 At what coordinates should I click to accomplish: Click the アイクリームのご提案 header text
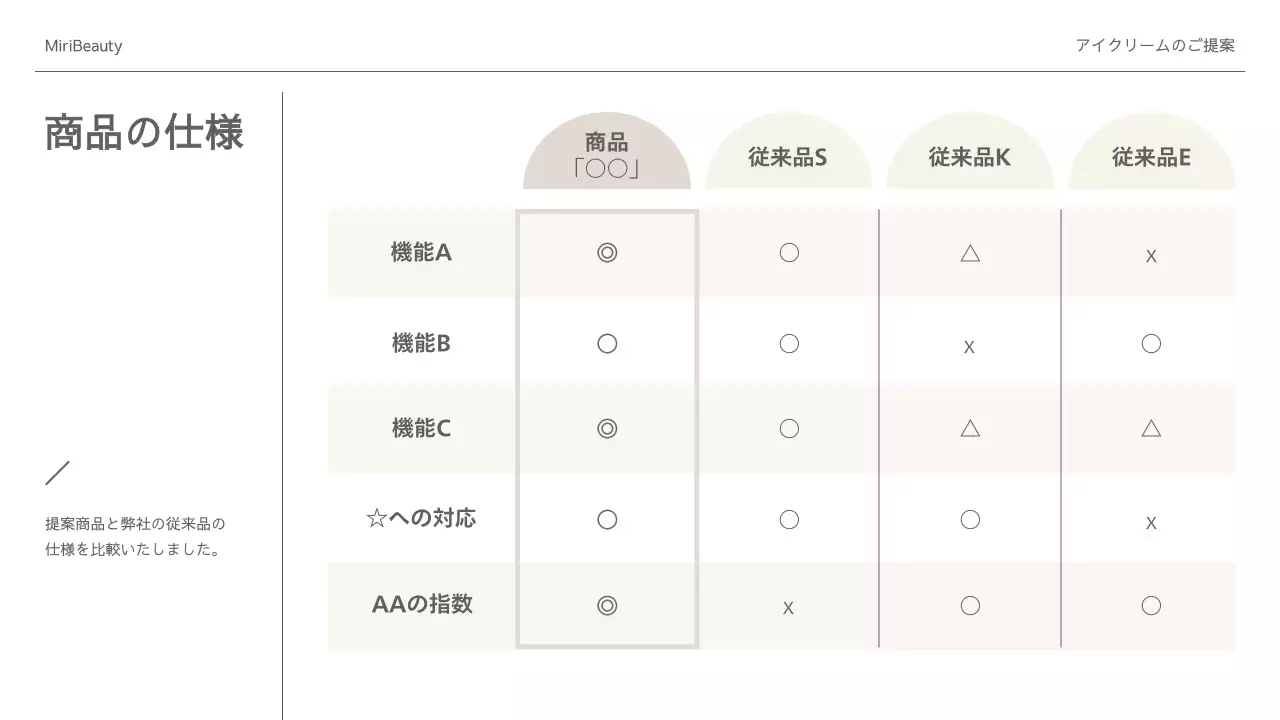point(1155,46)
